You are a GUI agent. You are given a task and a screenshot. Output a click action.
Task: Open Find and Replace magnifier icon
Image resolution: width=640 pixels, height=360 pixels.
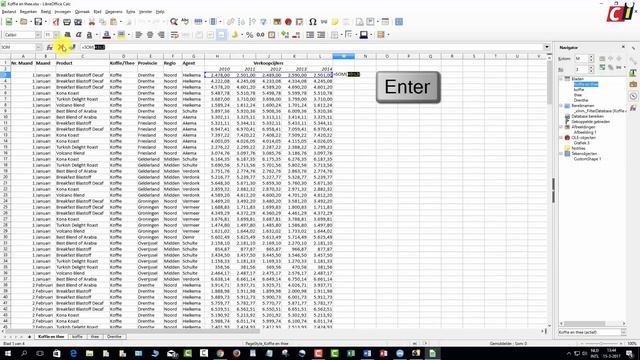(174, 22)
